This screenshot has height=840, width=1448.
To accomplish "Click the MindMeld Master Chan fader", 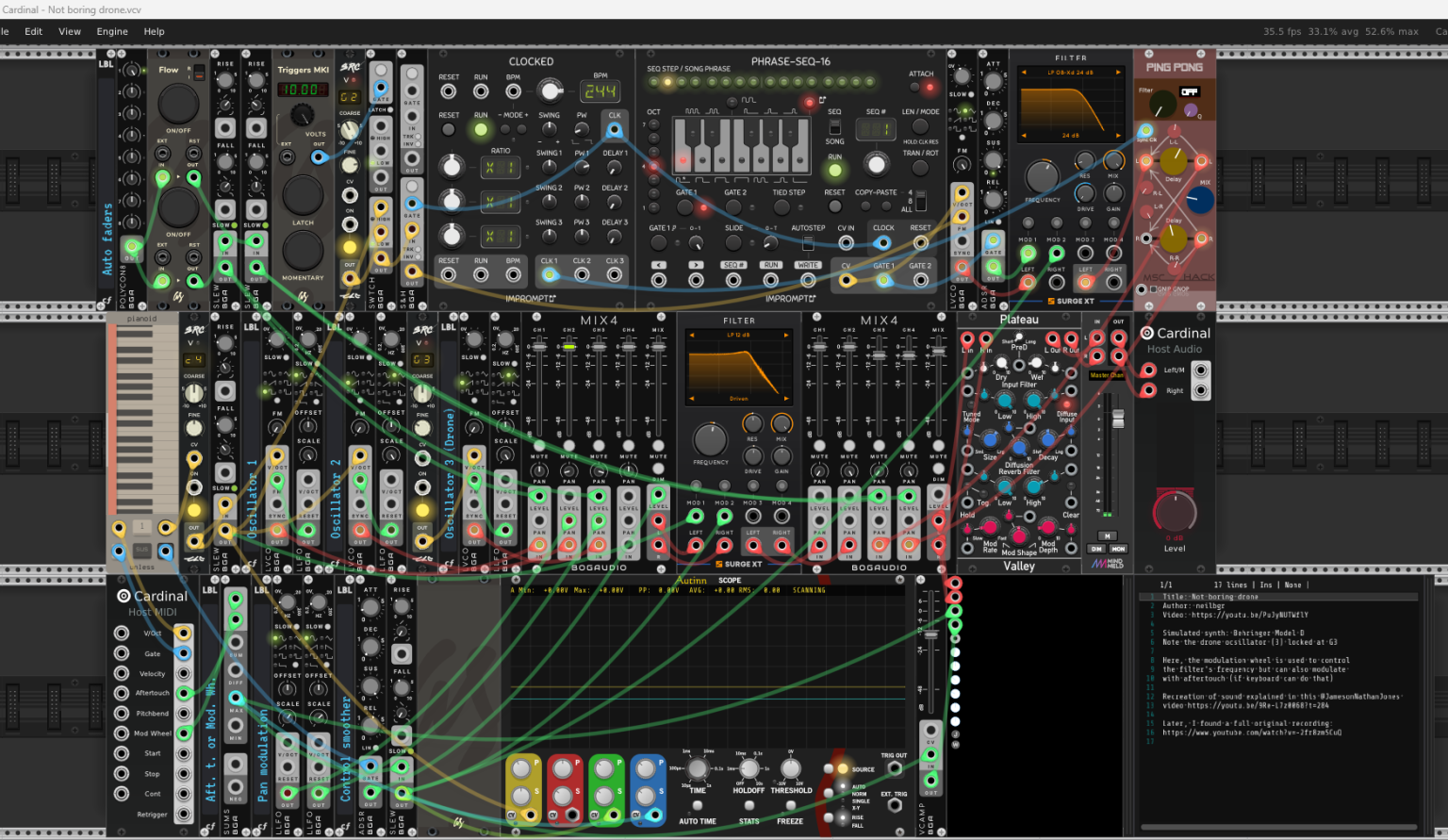I will (1118, 418).
